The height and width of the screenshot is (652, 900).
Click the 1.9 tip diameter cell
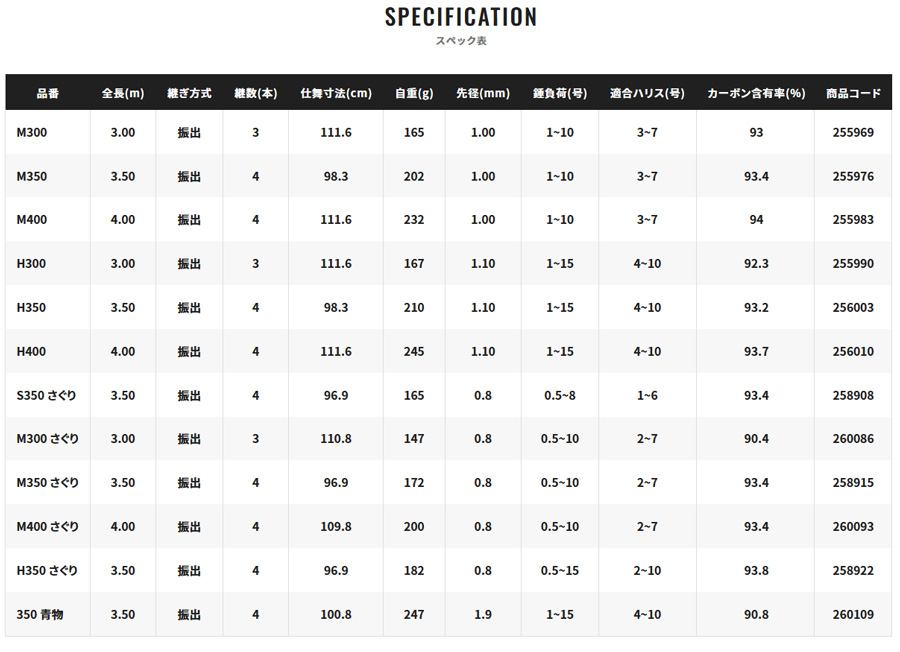coord(483,614)
